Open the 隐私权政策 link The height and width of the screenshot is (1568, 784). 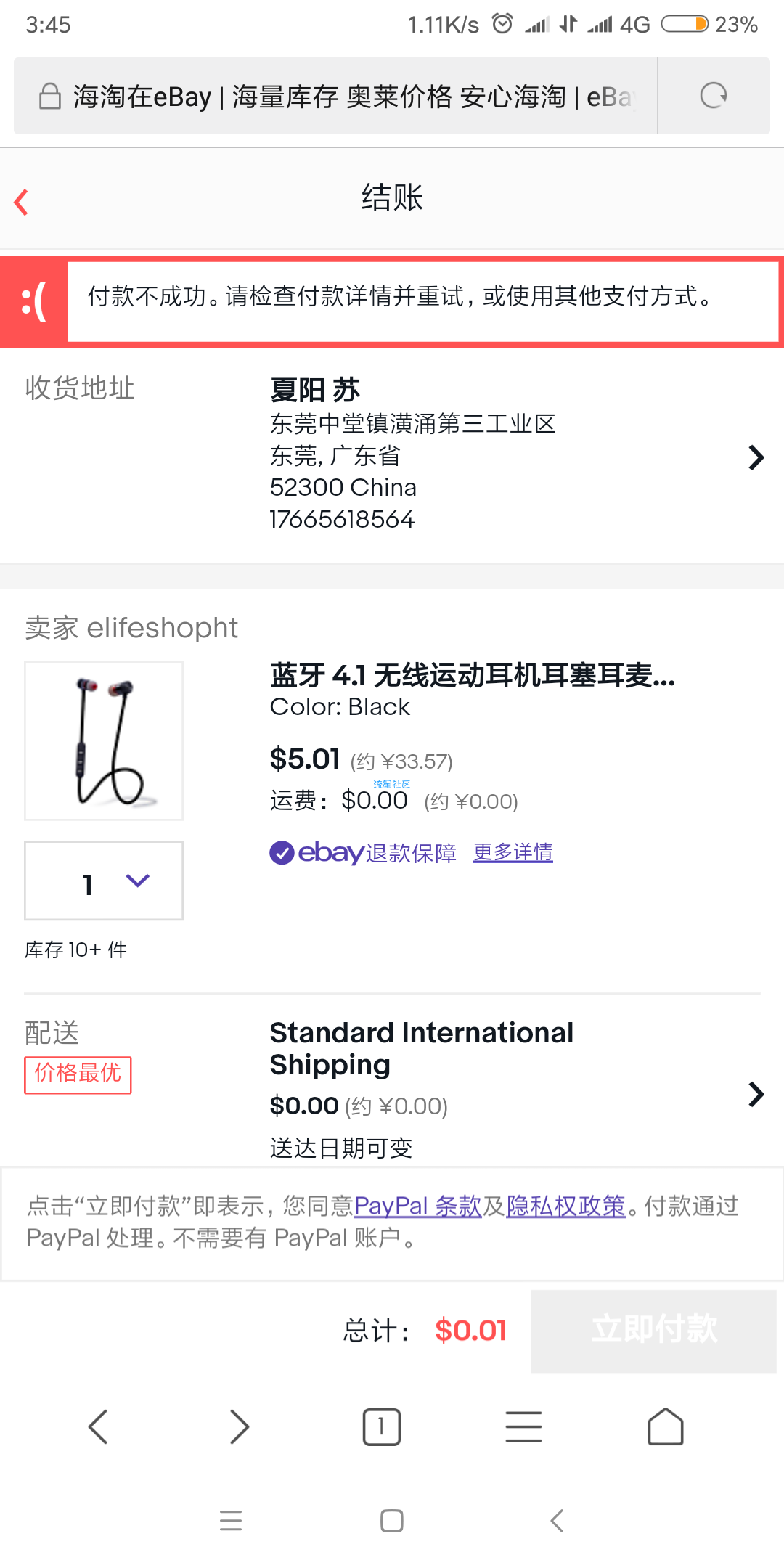point(565,1206)
